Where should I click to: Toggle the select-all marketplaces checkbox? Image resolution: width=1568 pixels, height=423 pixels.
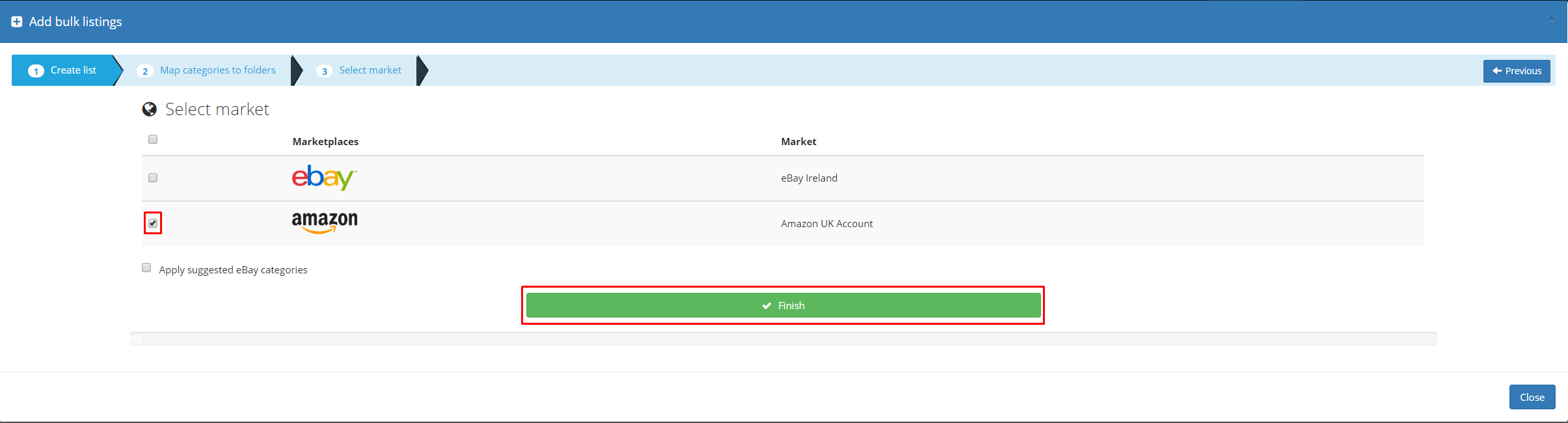(153, 139)
